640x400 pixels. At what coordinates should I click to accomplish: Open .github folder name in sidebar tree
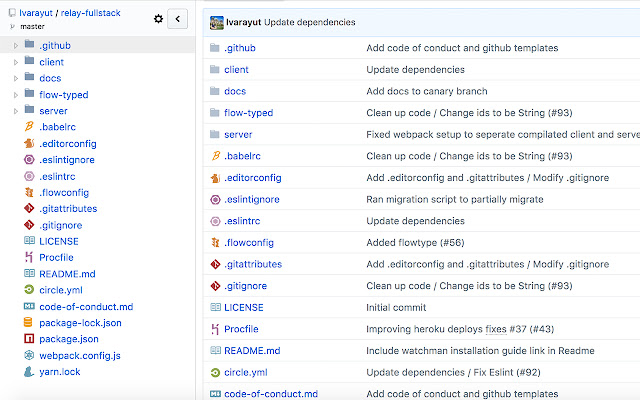pyautogui.click(x=55, y=45)
